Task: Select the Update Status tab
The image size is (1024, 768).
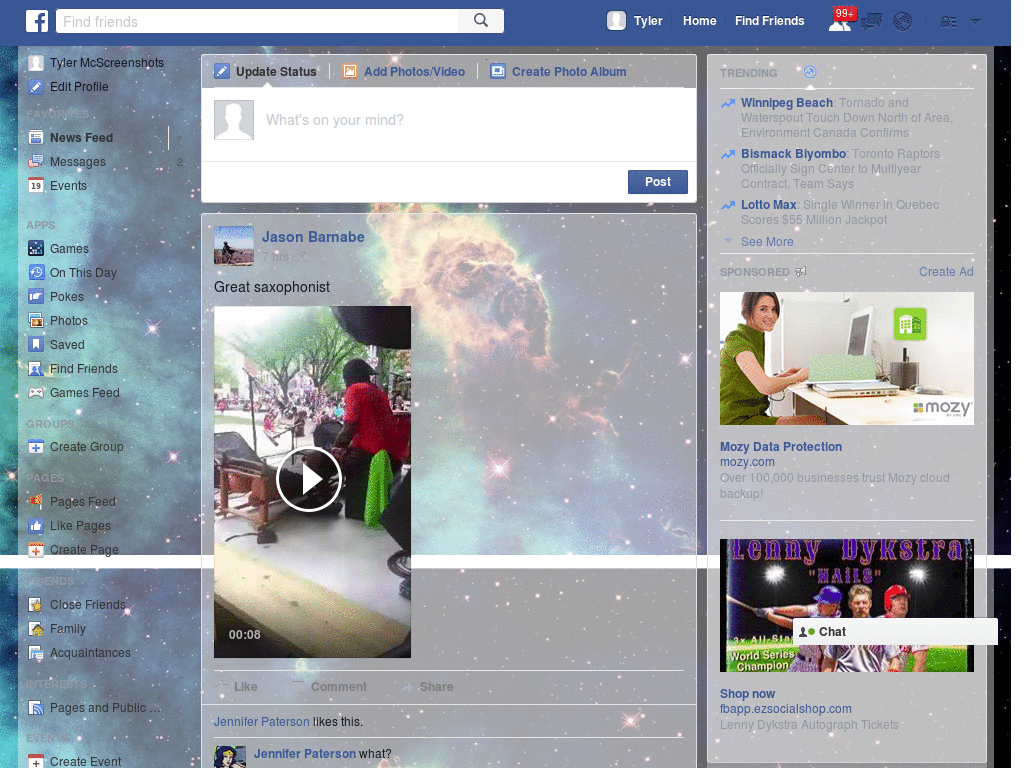Action: tap(266, 71)
